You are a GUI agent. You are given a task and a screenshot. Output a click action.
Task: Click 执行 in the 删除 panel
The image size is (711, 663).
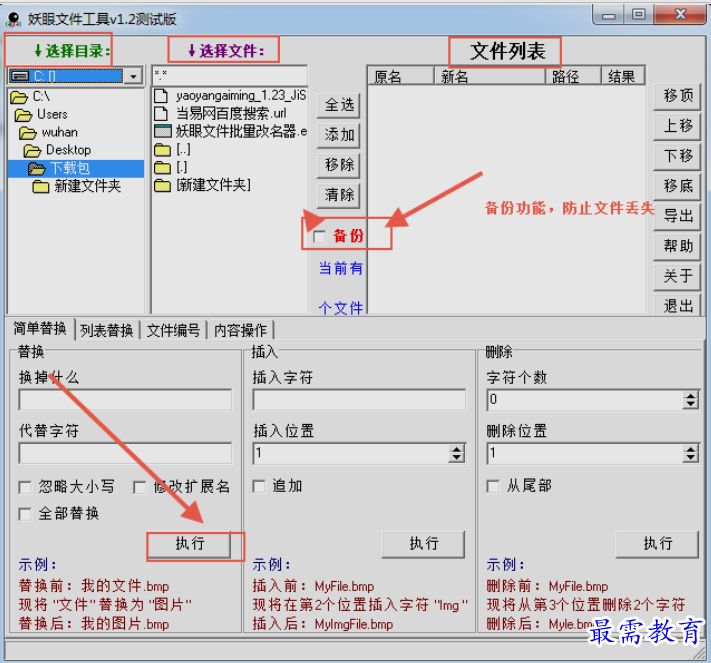657,544
